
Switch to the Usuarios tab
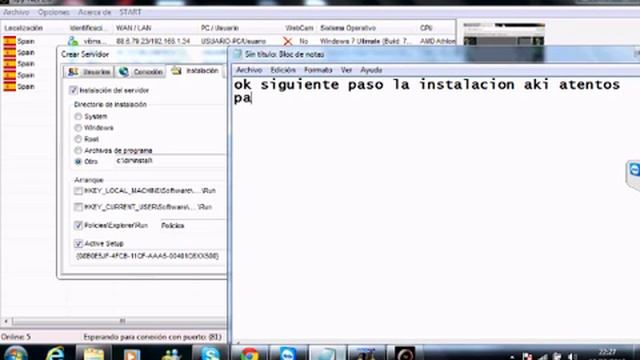[89, 72]
